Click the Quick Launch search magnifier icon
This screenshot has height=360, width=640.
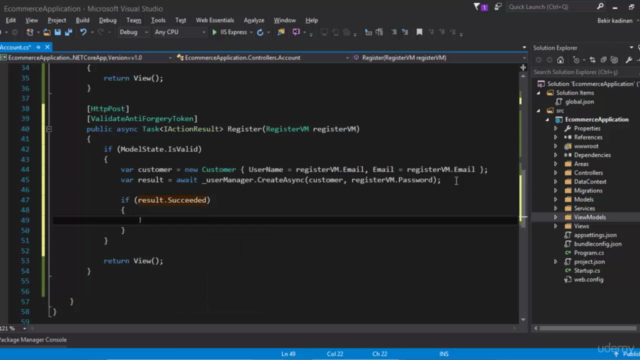(x=600, y=7)
